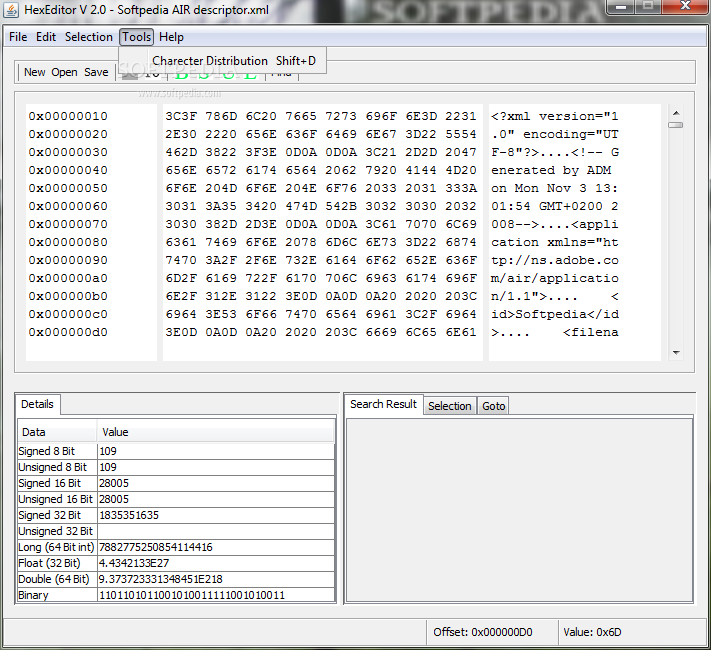711x650 pixels.
Task: Click ASCII text 'enerated by ADM'
Action: pyautogui.click(x=551, y=170)
